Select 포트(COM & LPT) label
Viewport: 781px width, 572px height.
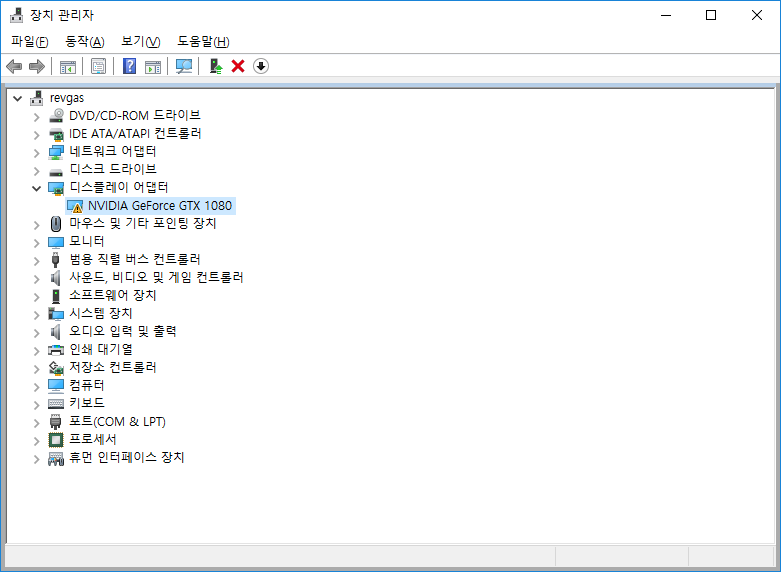117,422
